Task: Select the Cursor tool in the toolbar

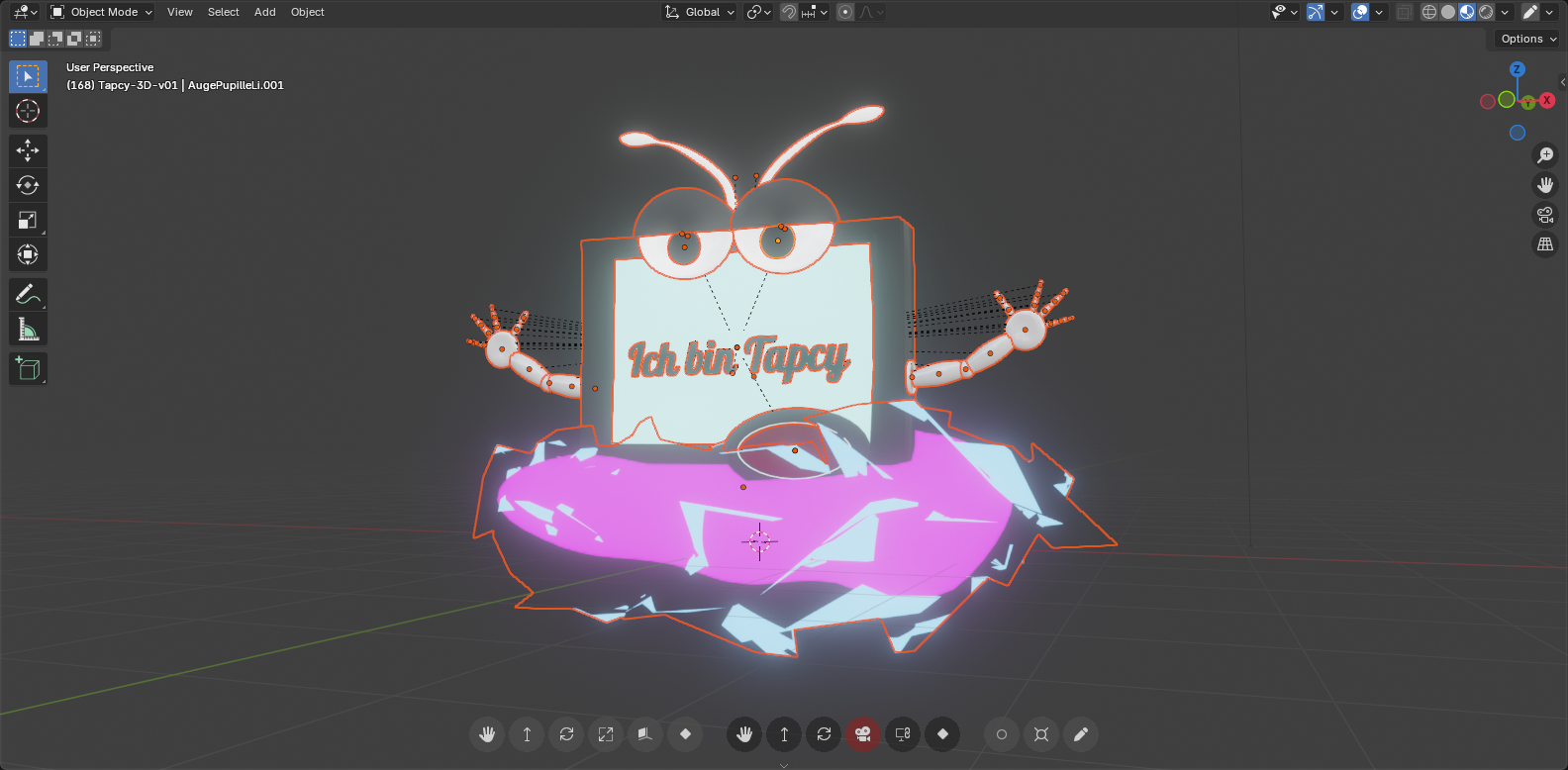Action: tap(28, 111)
